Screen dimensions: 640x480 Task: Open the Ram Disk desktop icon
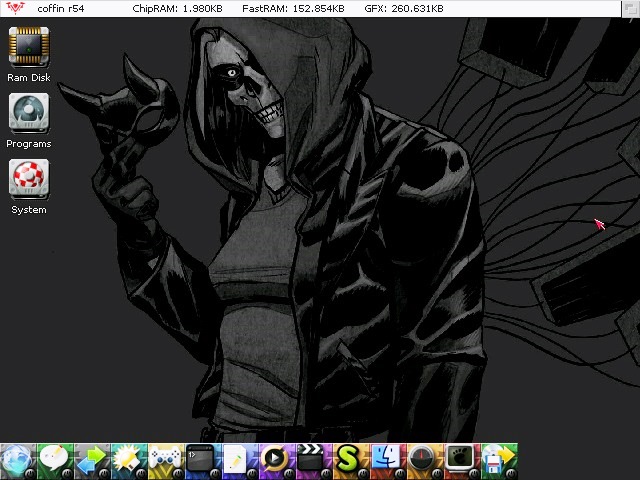29,47
